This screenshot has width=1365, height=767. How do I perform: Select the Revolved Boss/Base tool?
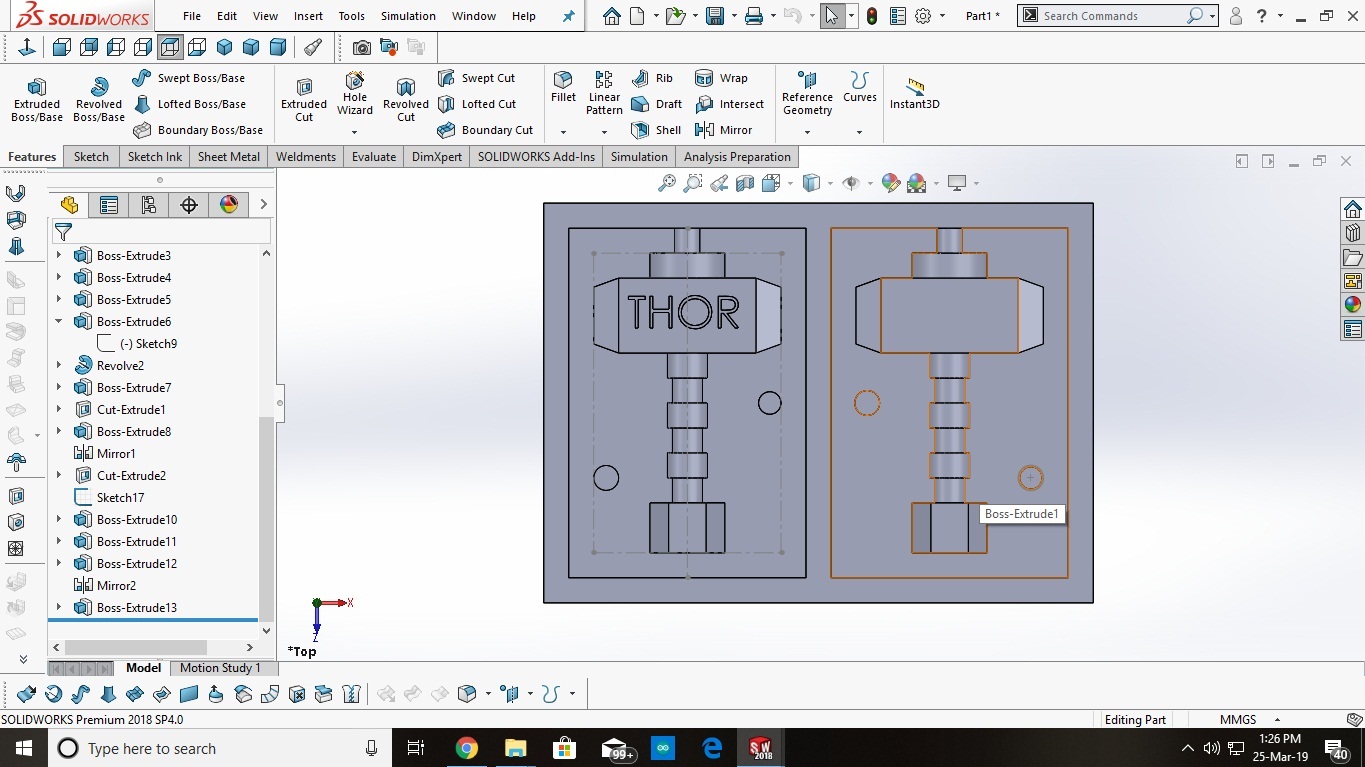99,100
